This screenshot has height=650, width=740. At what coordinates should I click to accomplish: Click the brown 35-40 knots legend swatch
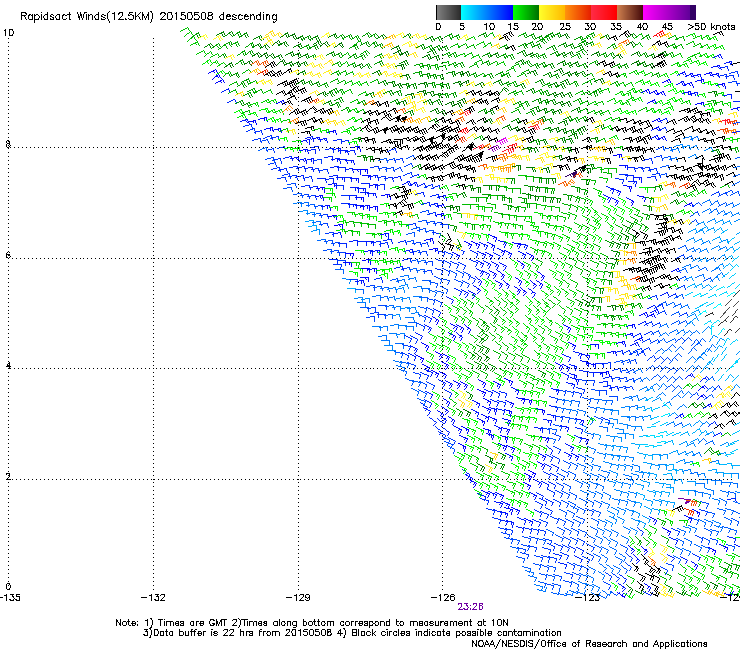pyautogui.click(x=630, y=12)
